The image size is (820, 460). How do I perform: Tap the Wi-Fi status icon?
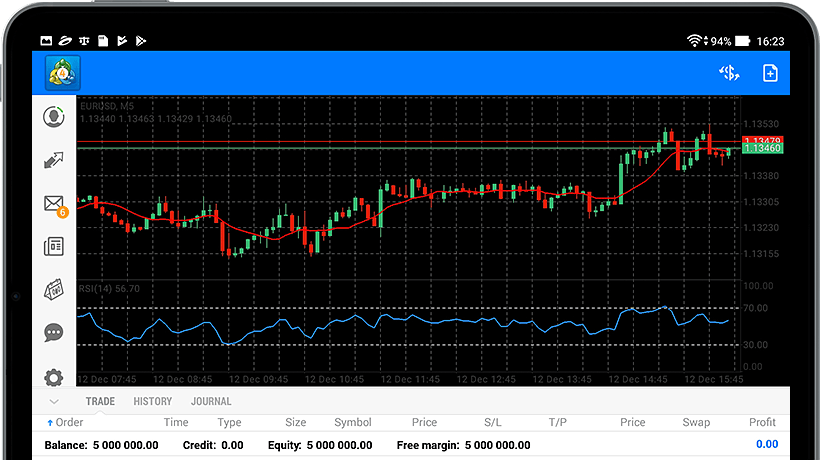click(x=694, y=41)
